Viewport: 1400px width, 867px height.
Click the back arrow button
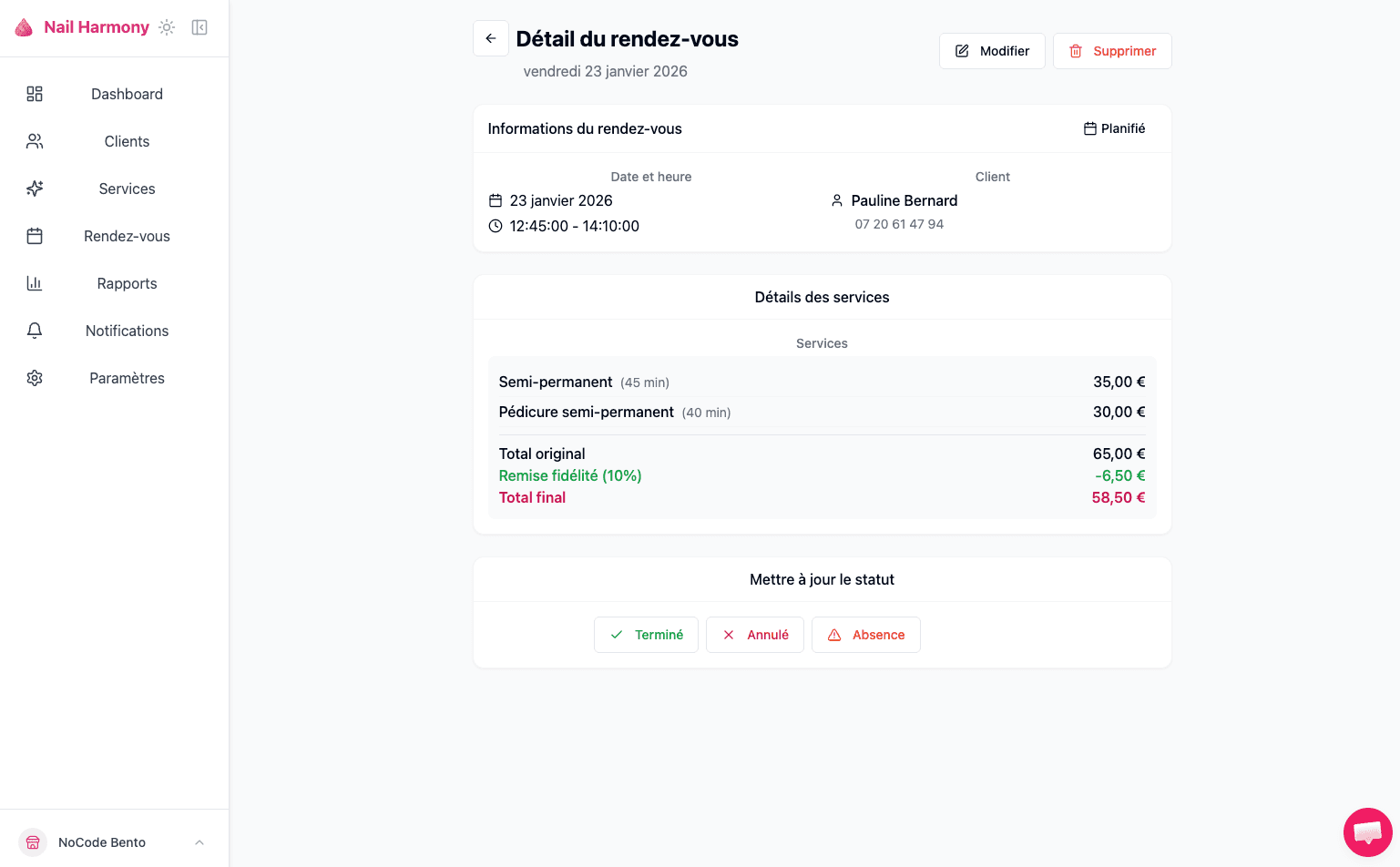(491, 38)
